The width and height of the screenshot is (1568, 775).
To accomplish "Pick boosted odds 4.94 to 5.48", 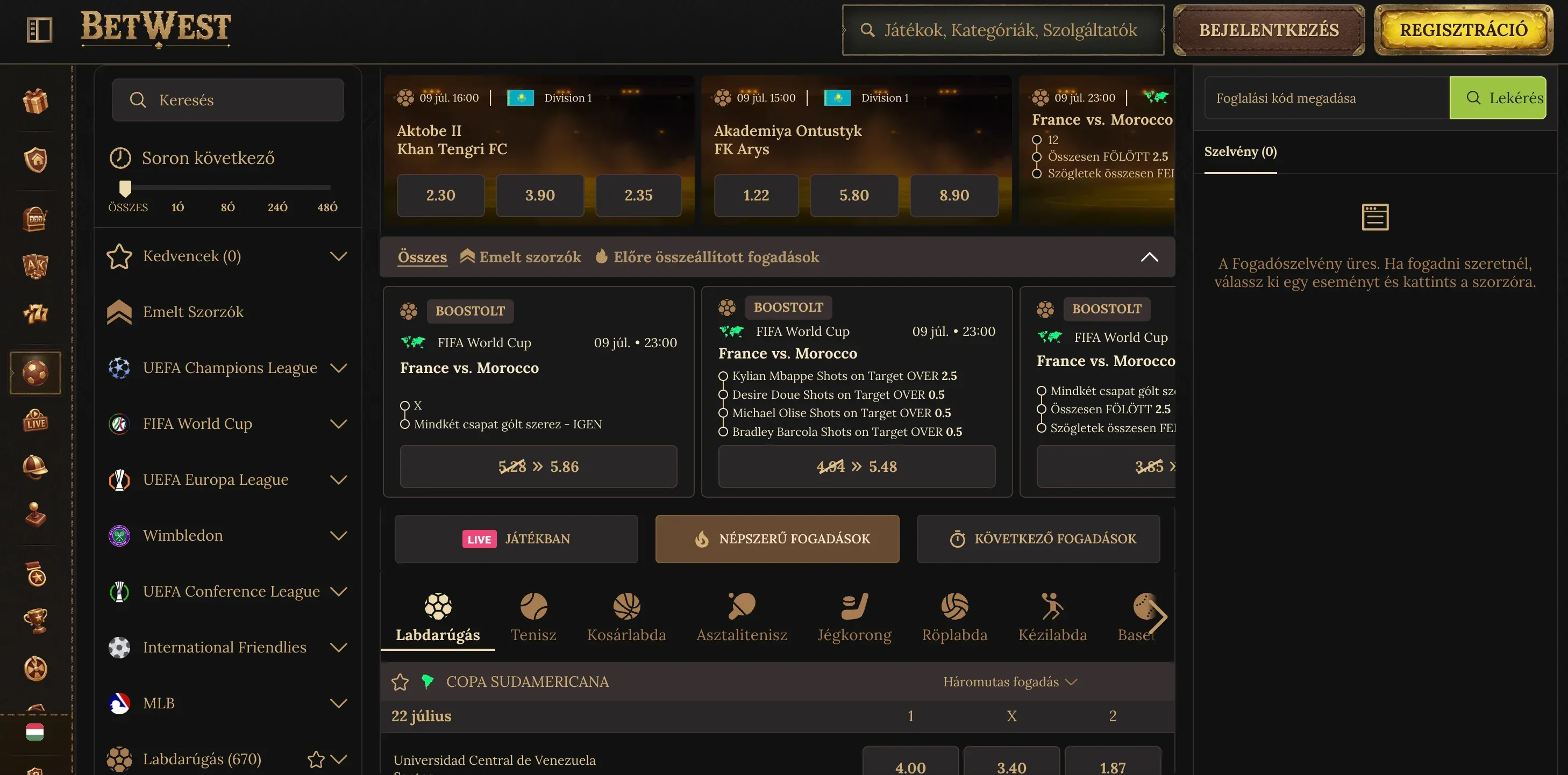I will tap(857, 467).
